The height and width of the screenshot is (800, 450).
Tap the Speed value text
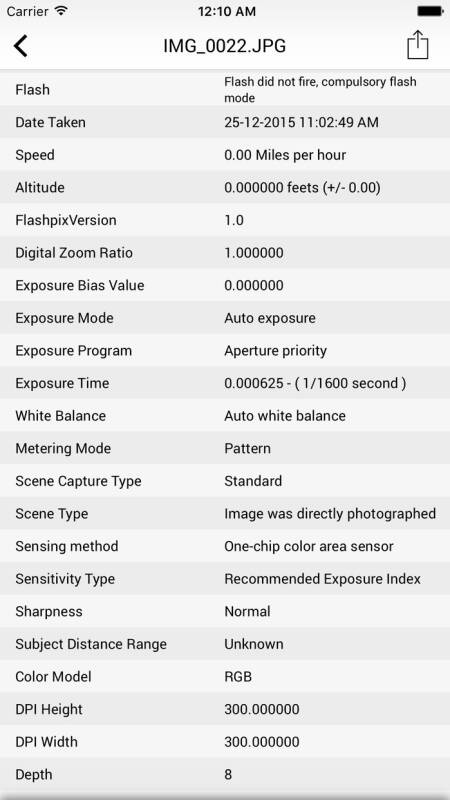[285, 155]
